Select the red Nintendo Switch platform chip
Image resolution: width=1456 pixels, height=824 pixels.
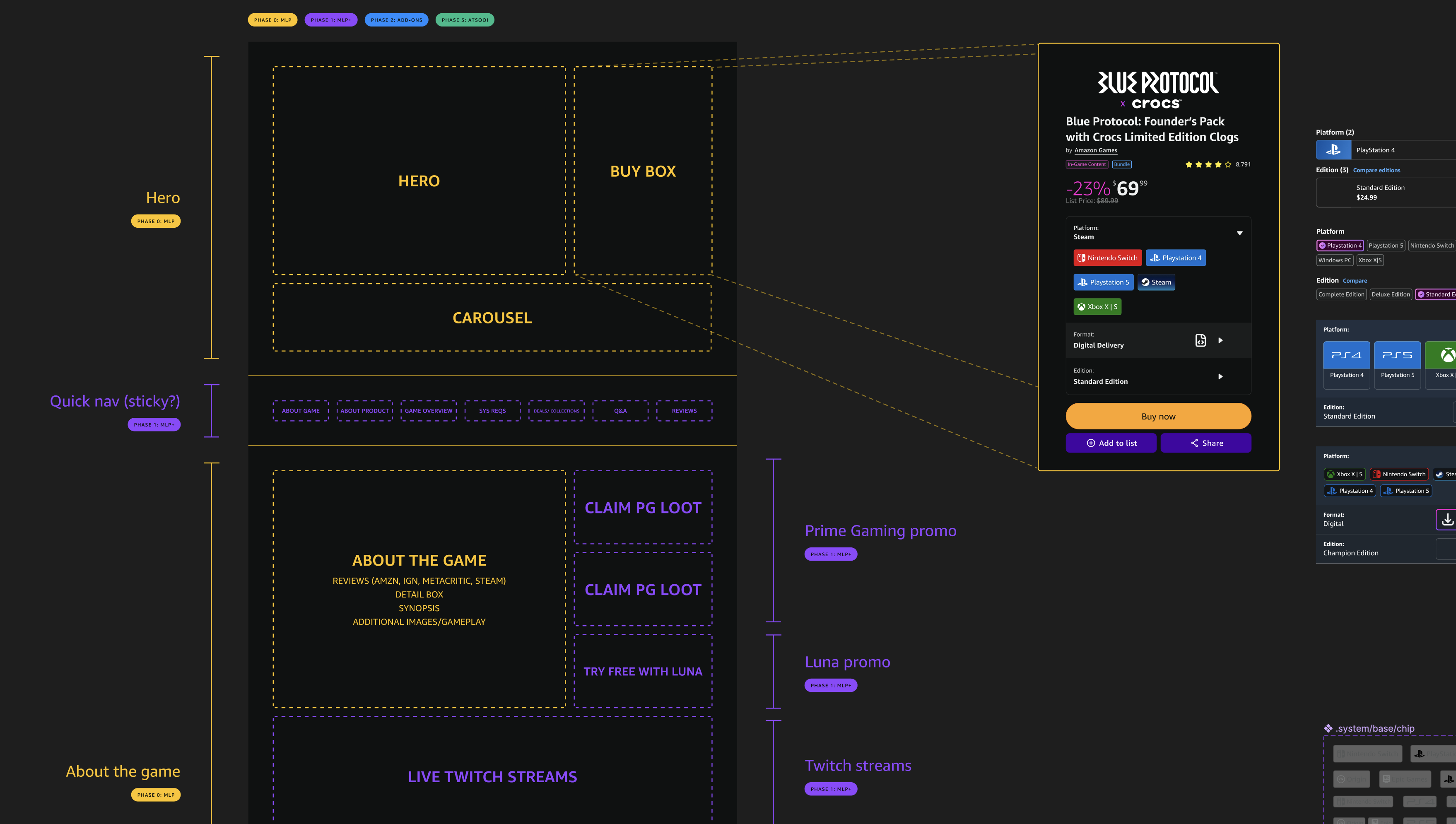point(1107,258)
